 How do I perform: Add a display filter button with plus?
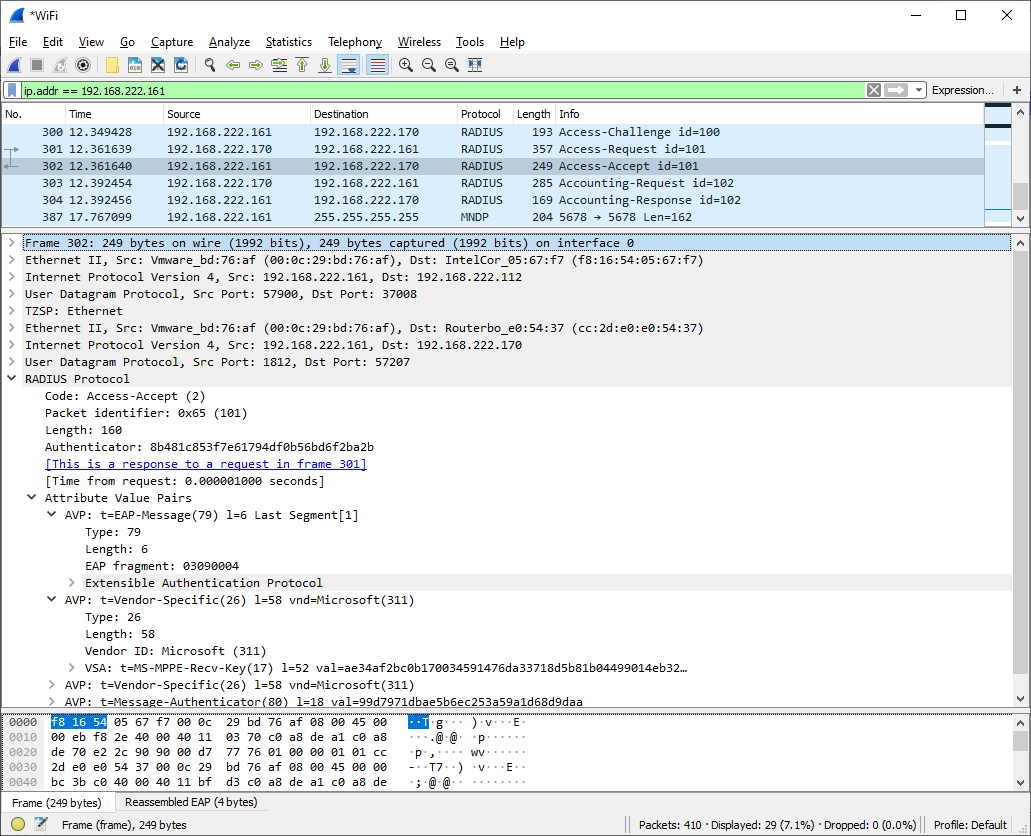pyautogui.click(x=1017, y=90)
